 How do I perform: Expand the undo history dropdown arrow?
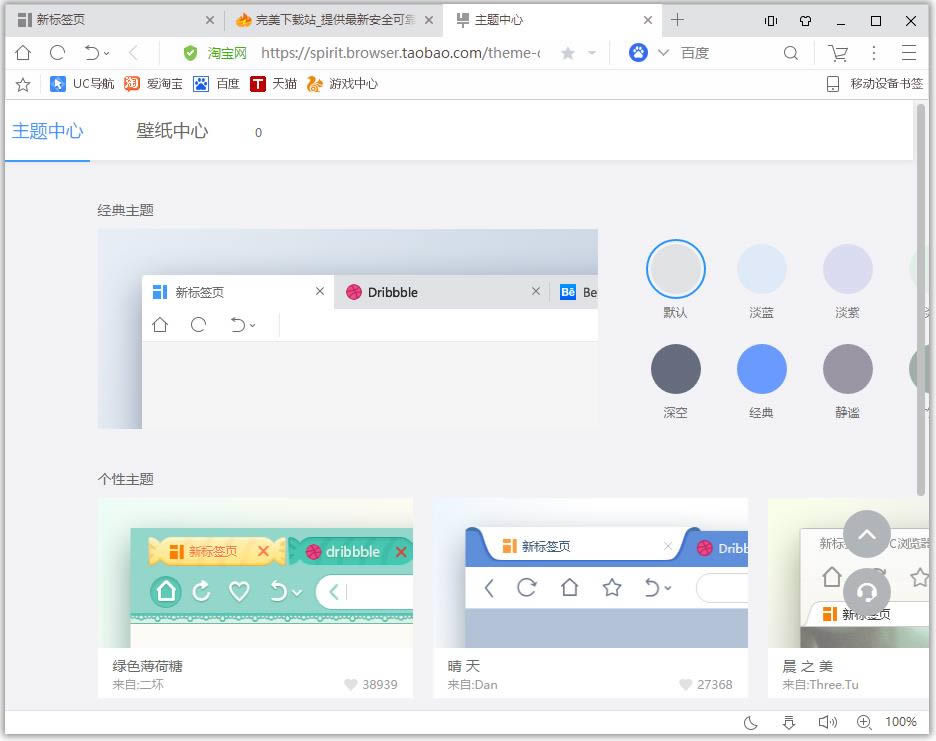(x=107, y=54)
